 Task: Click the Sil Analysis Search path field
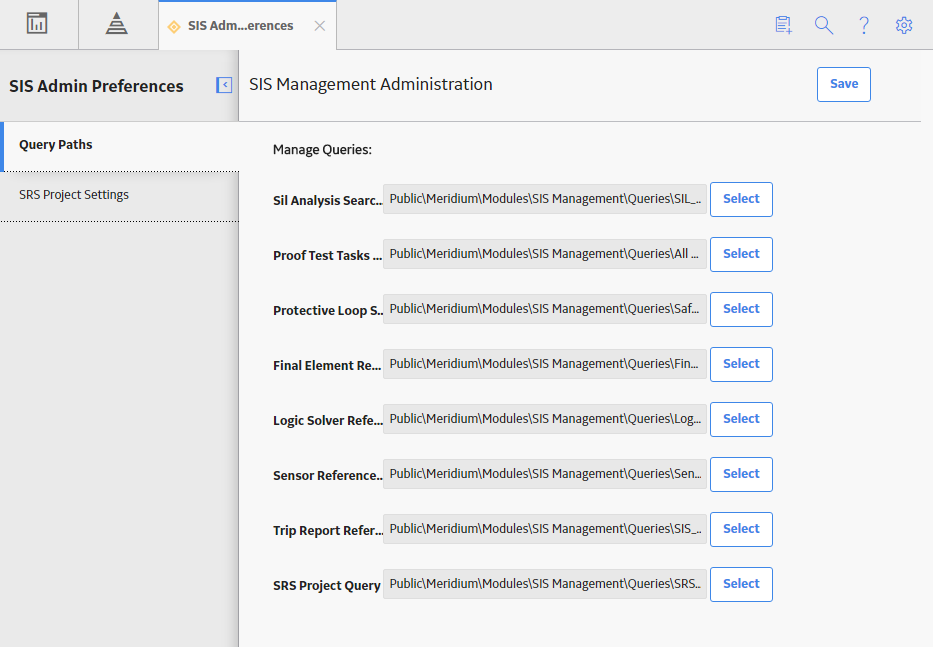click(x=545, y=199)
